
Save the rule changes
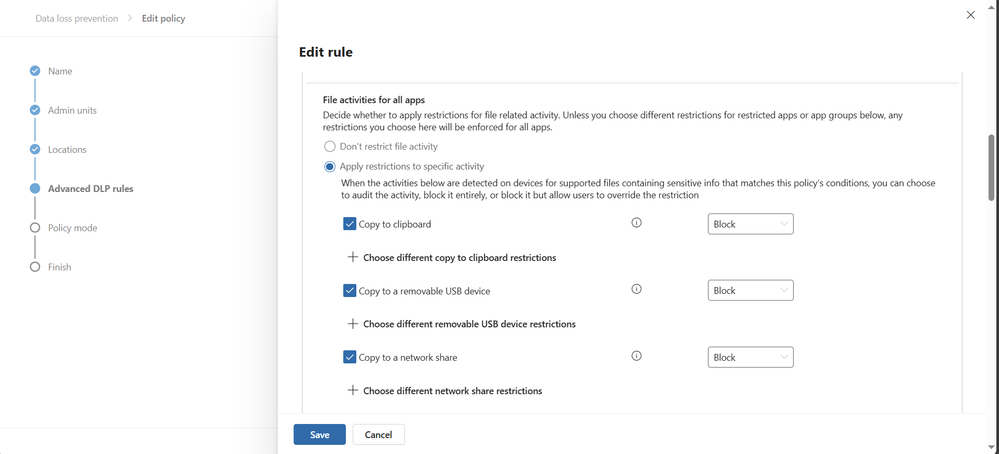click(x=319, y=435)
